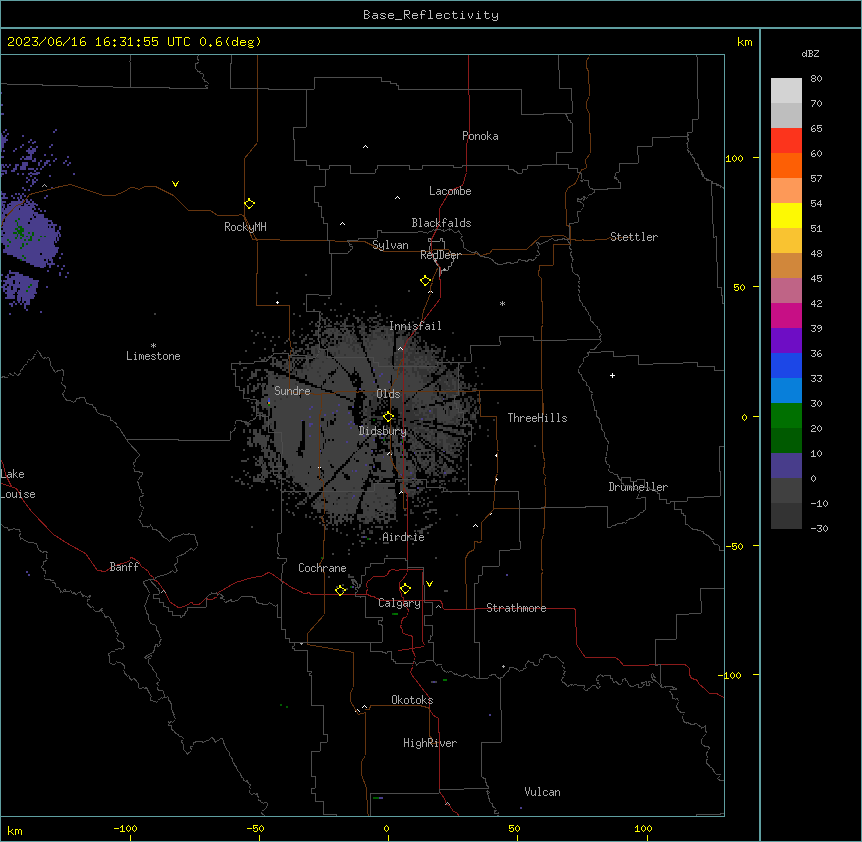Select the HighRiver label

pyautogui.click(x=430, y=743)
